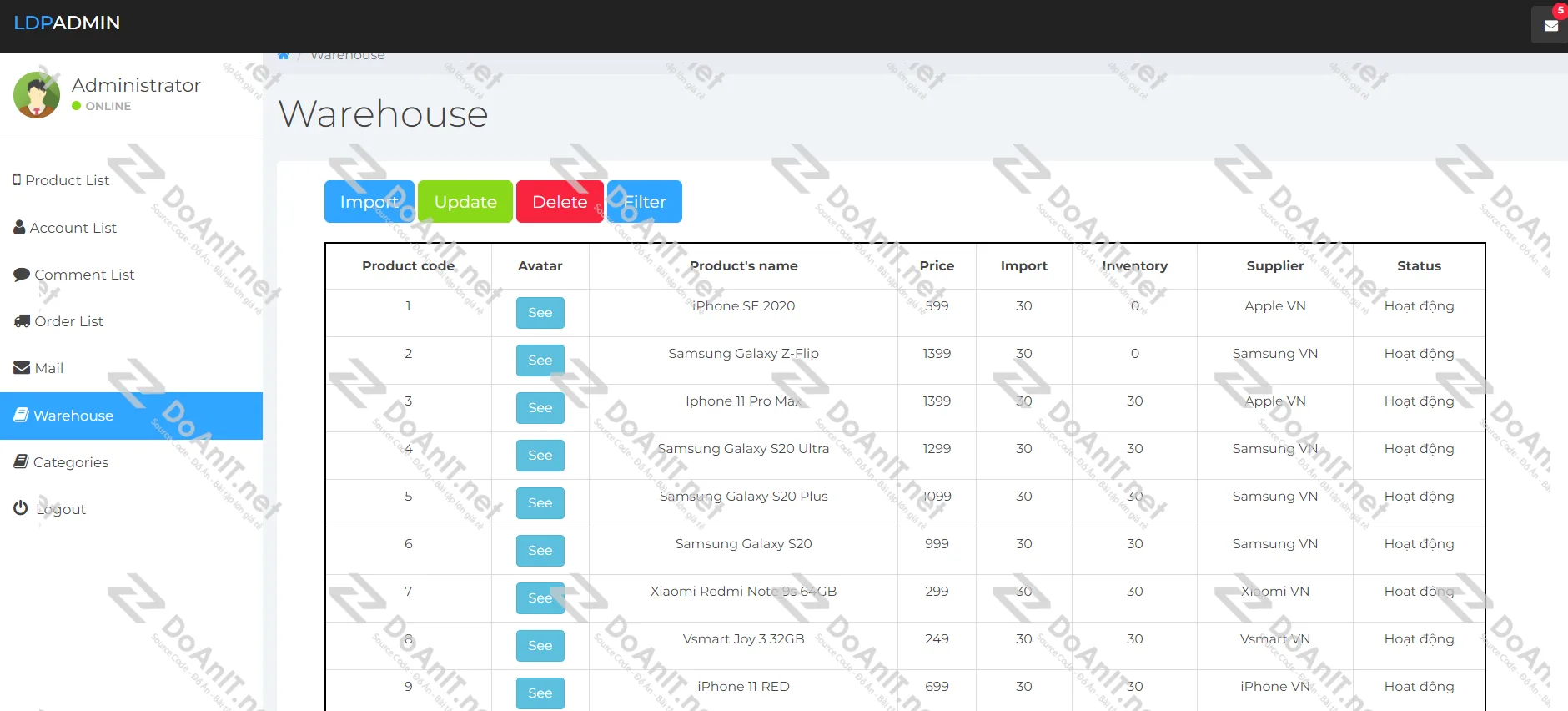Open Categories book icon in sidebar
This screenshot has height=711, width=1568.
[x=21, y=462]
